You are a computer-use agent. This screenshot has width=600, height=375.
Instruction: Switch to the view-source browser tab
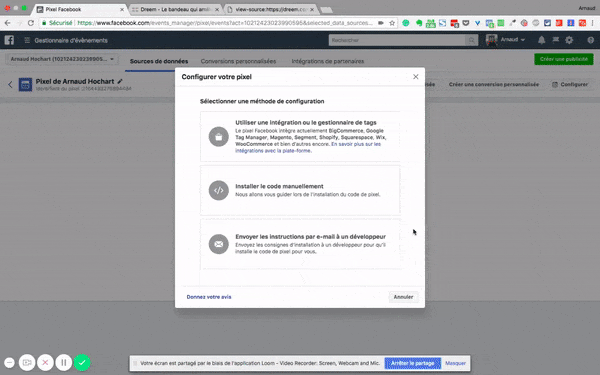(x=271, y=9)
